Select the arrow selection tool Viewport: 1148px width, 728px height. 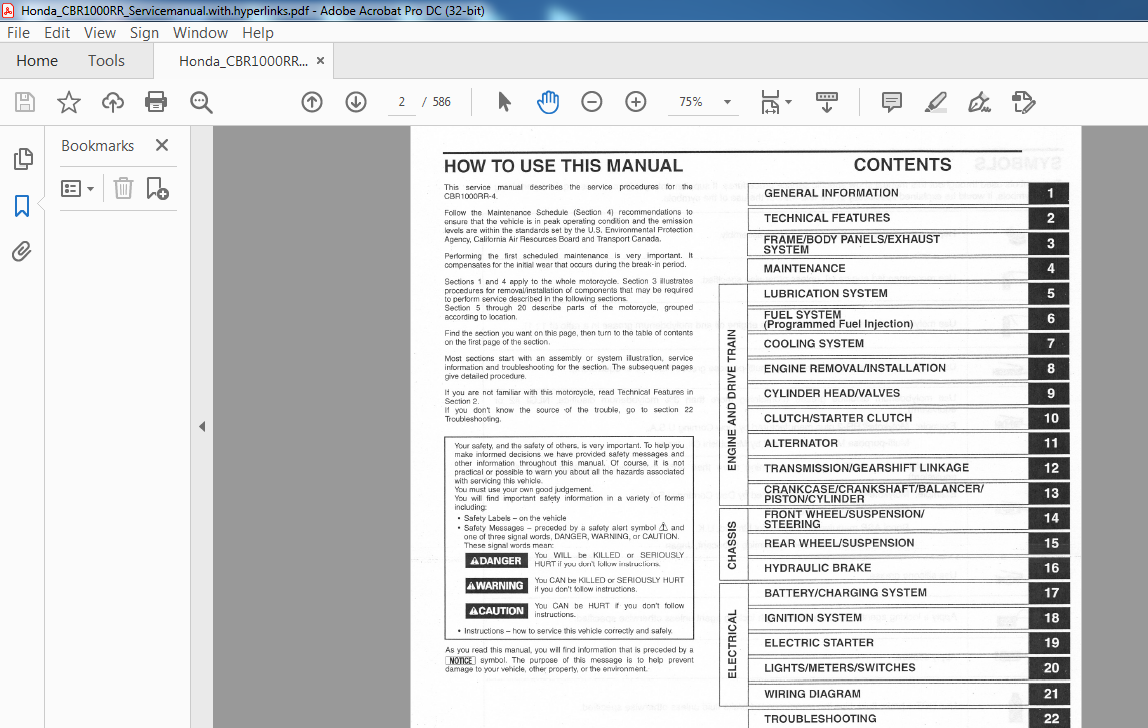(504, 102)
